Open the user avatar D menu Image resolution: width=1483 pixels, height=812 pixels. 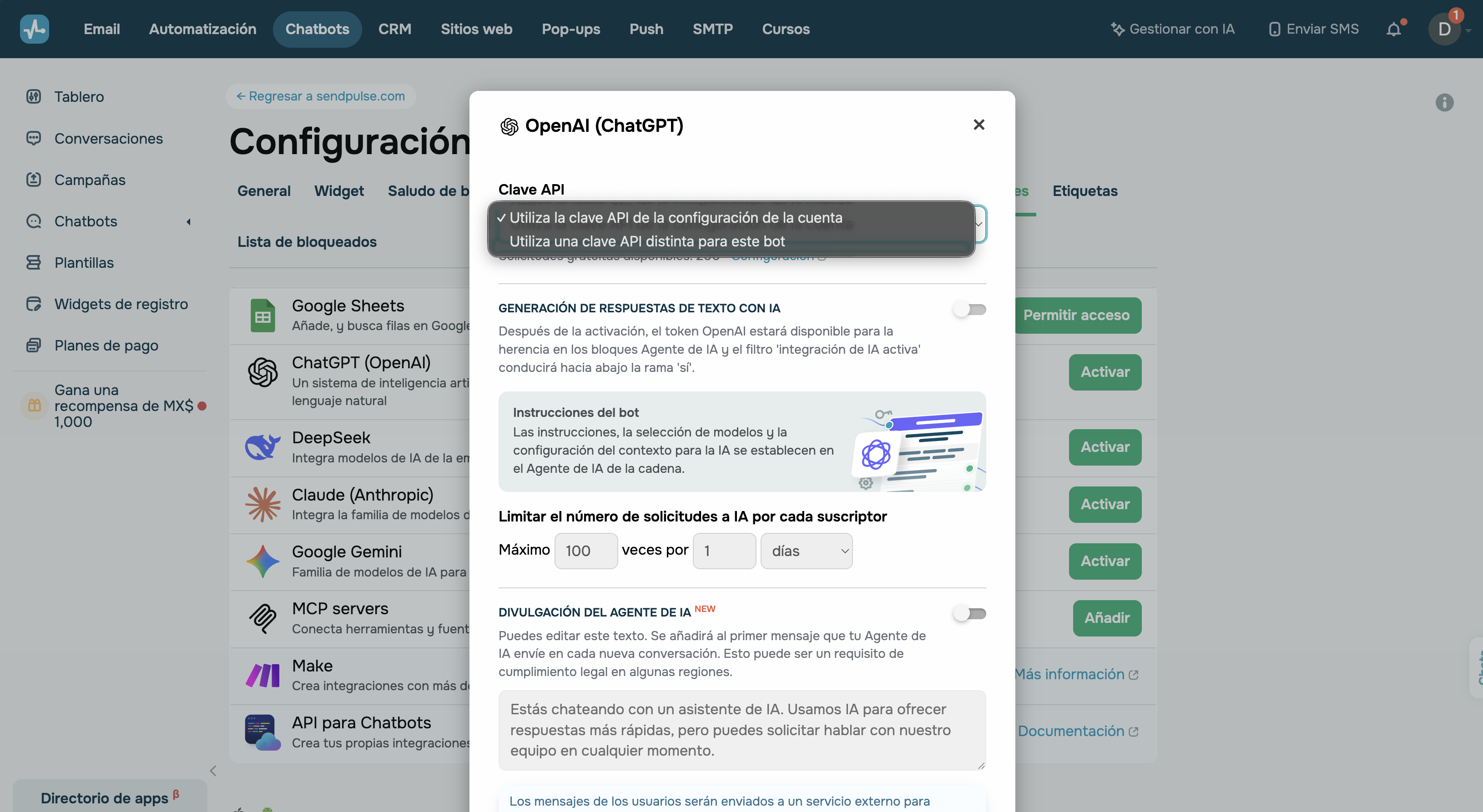(x=1444, y=29)
